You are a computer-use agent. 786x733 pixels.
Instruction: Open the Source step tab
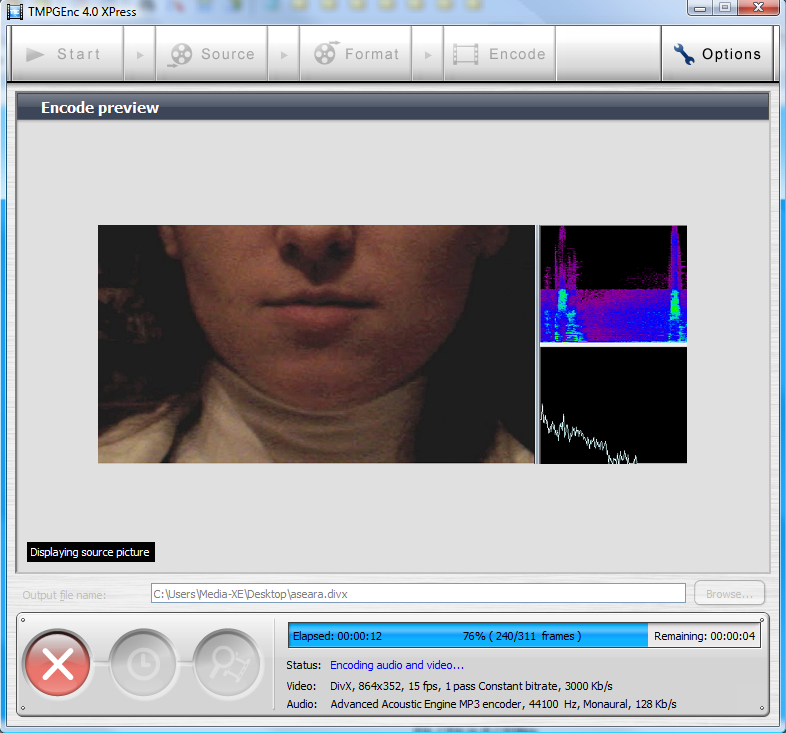212,54
